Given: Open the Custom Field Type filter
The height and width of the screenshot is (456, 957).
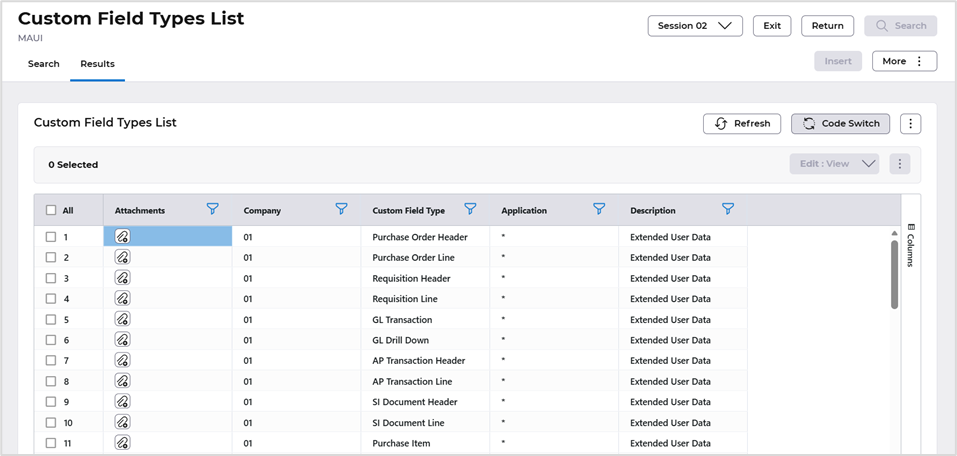Looking at the screenshot, I should pos(470,209).
